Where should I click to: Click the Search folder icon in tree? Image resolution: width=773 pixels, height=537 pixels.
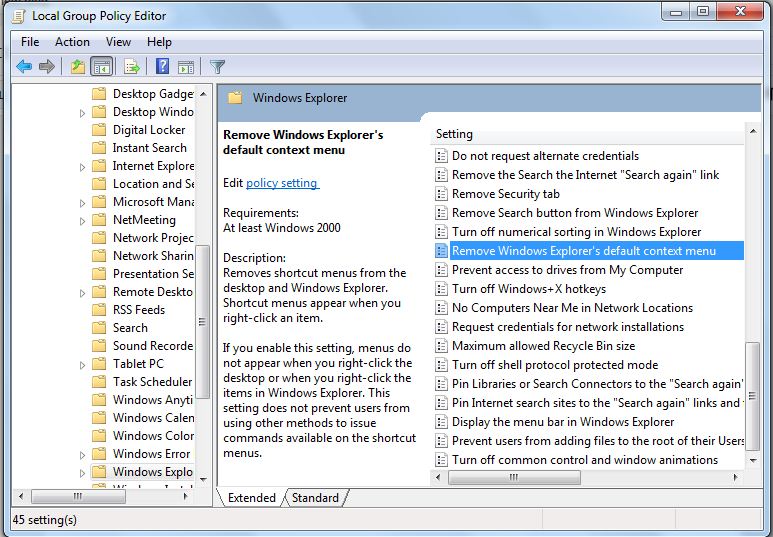point(99,328)
